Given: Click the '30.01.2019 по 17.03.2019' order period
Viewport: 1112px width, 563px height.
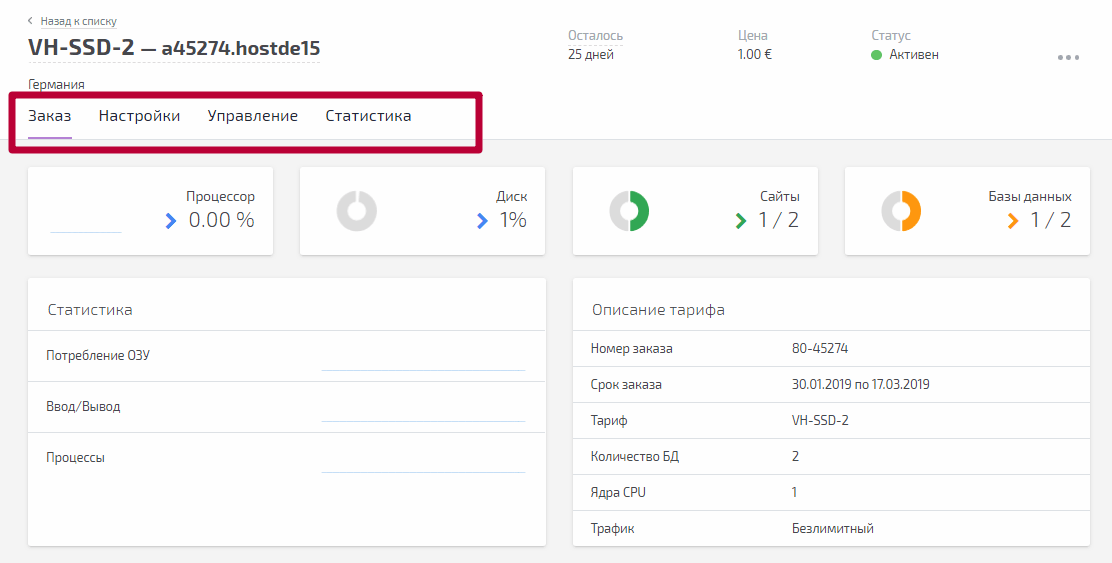Looking at the screenshot, I should pos(860,384).
